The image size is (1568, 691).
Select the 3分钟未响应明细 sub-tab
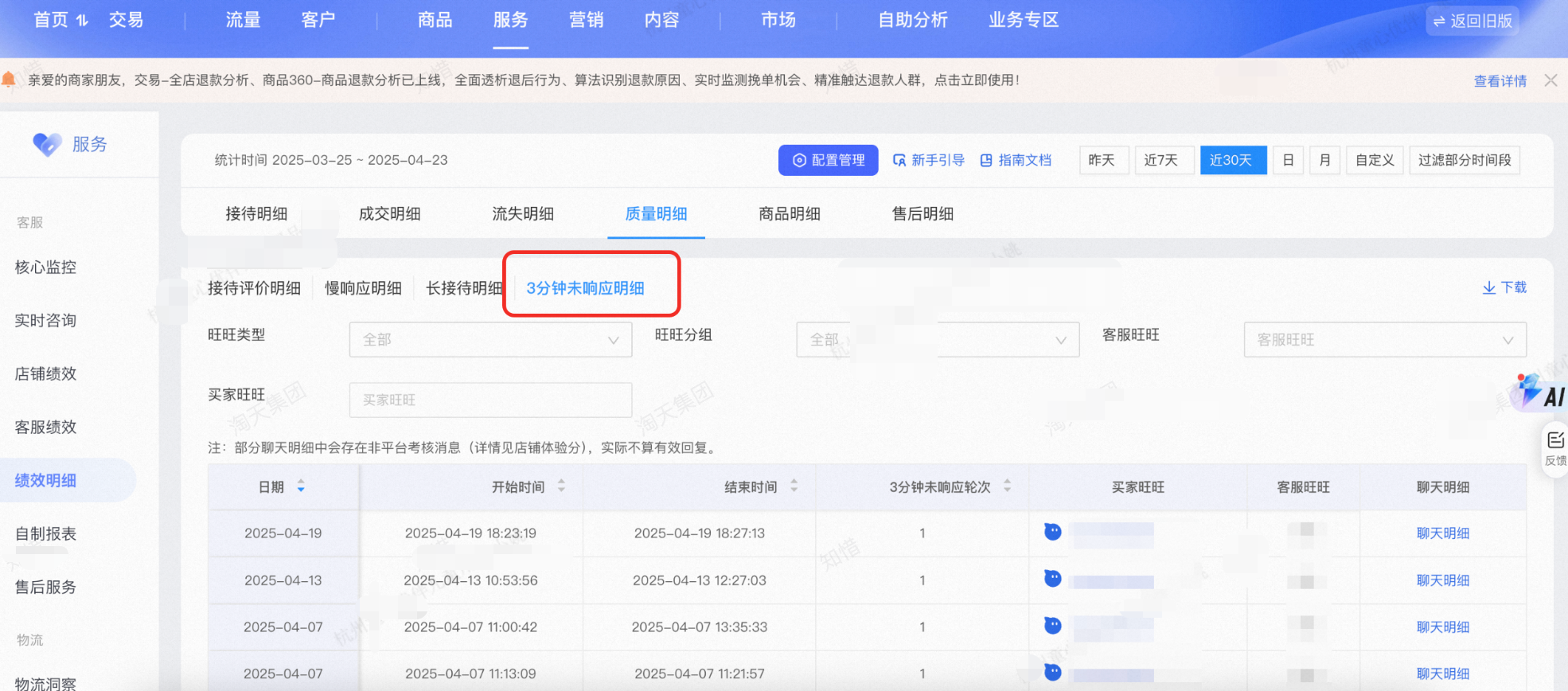(585, 288)
